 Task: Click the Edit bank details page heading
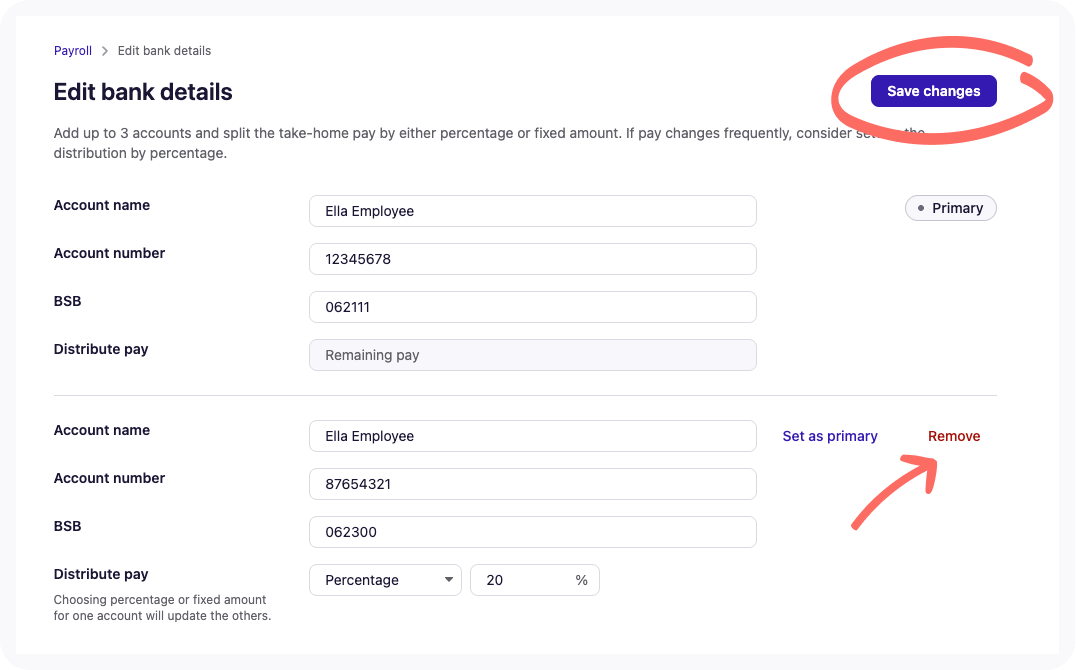click(x=143, y=92)
